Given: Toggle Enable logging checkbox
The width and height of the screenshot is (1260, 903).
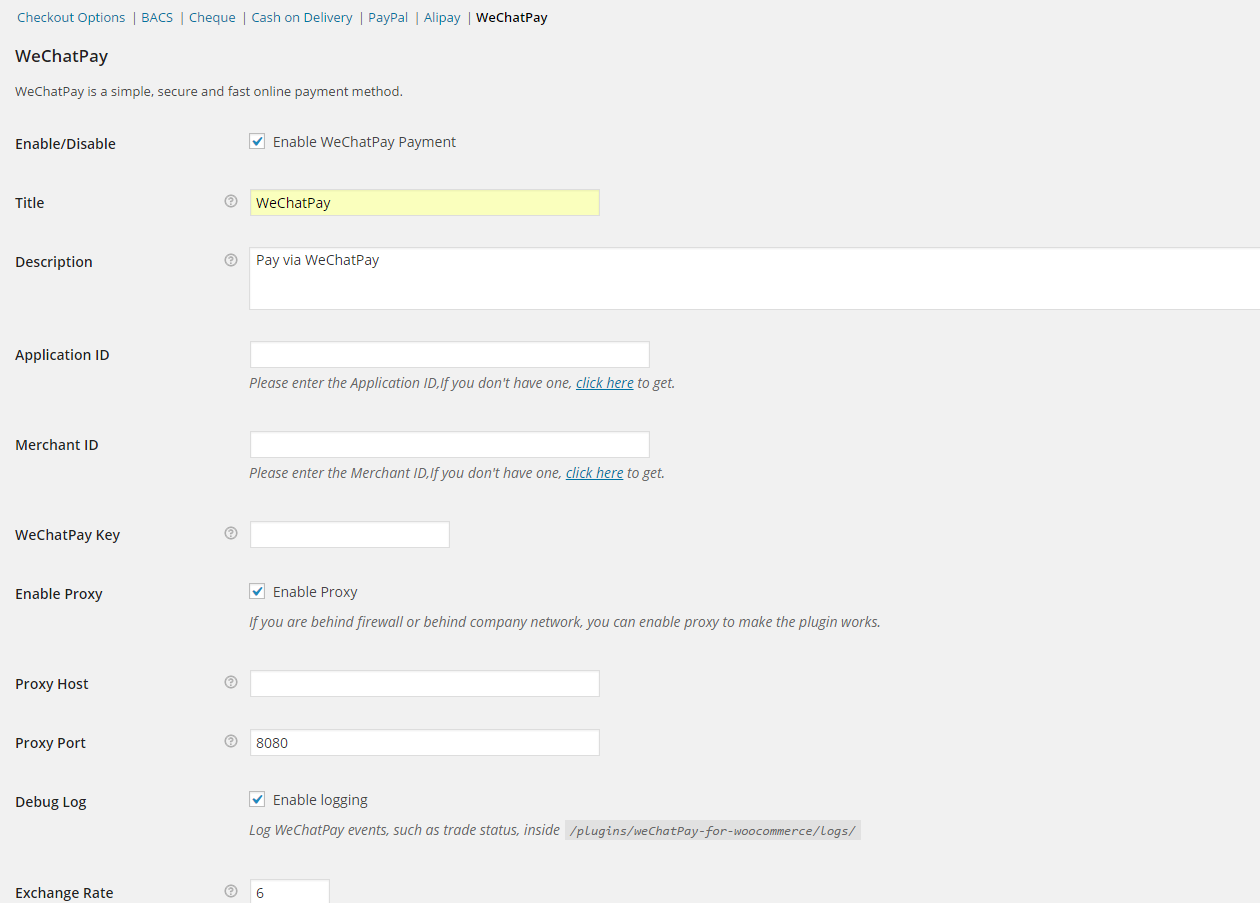Looking at the screenshot, I should 257,799.
